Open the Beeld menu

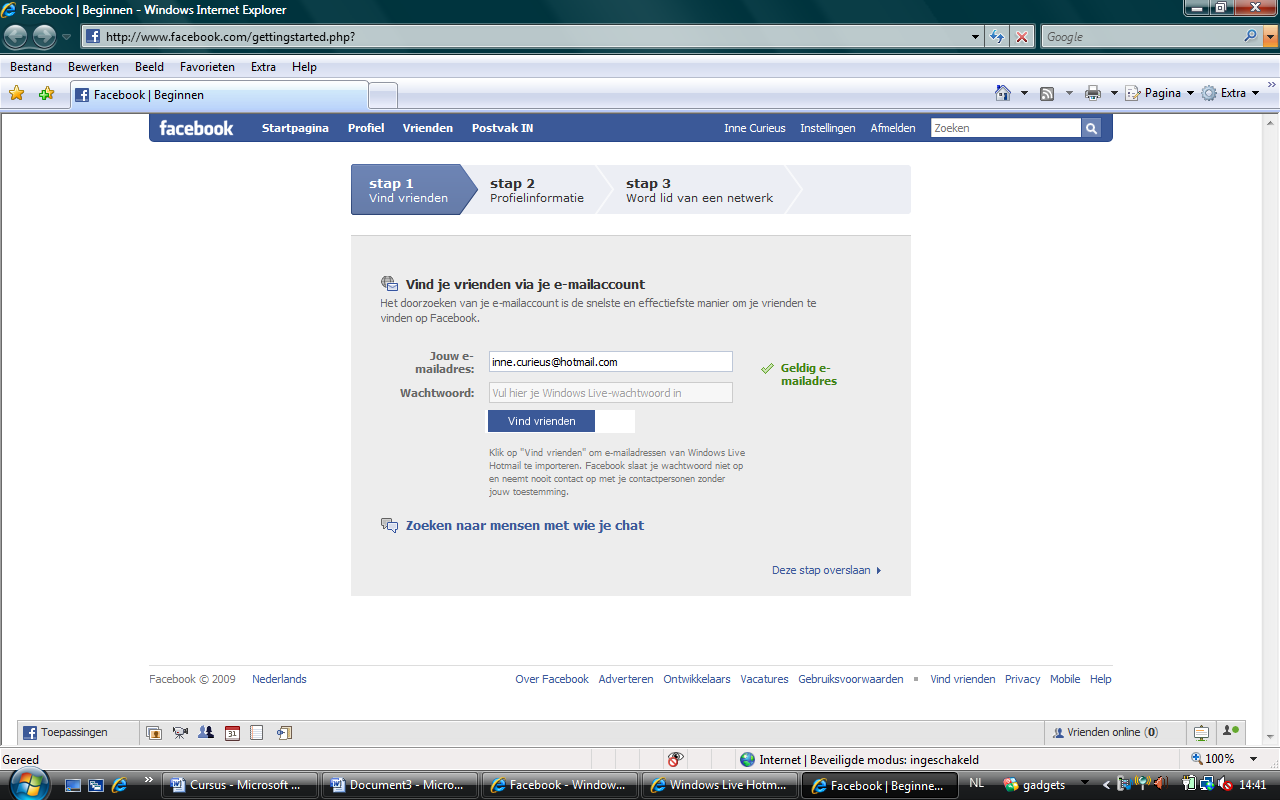pyautogui.click(x=149, y=67)
